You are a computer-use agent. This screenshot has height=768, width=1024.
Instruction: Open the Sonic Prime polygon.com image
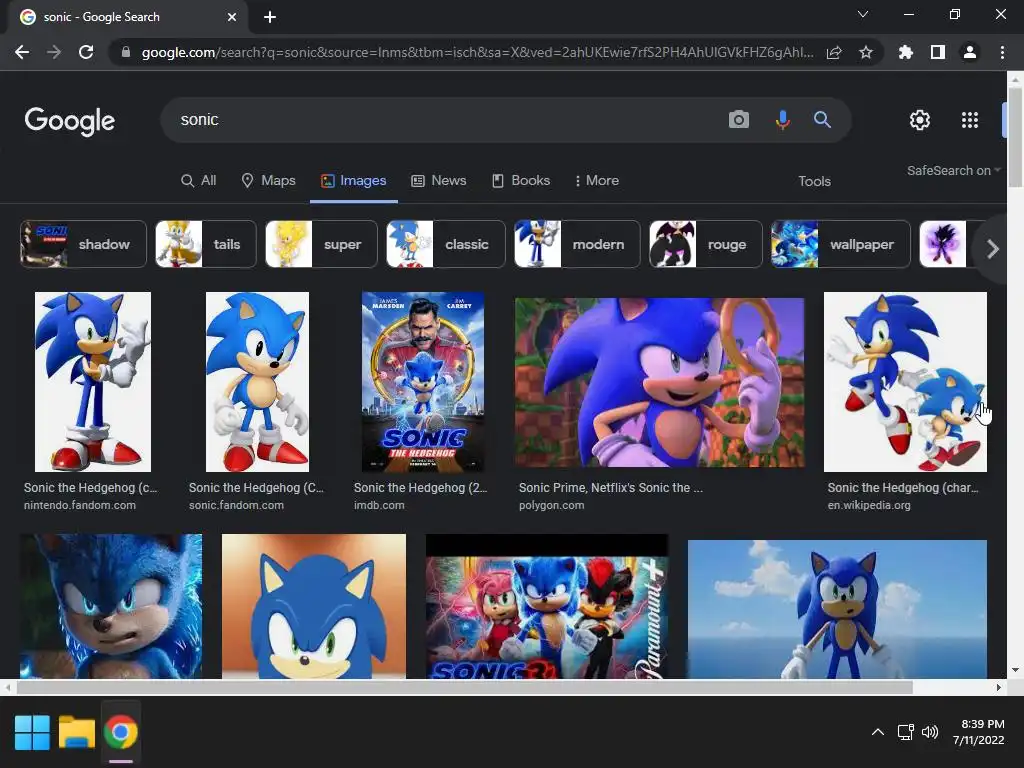click(660, 383)
